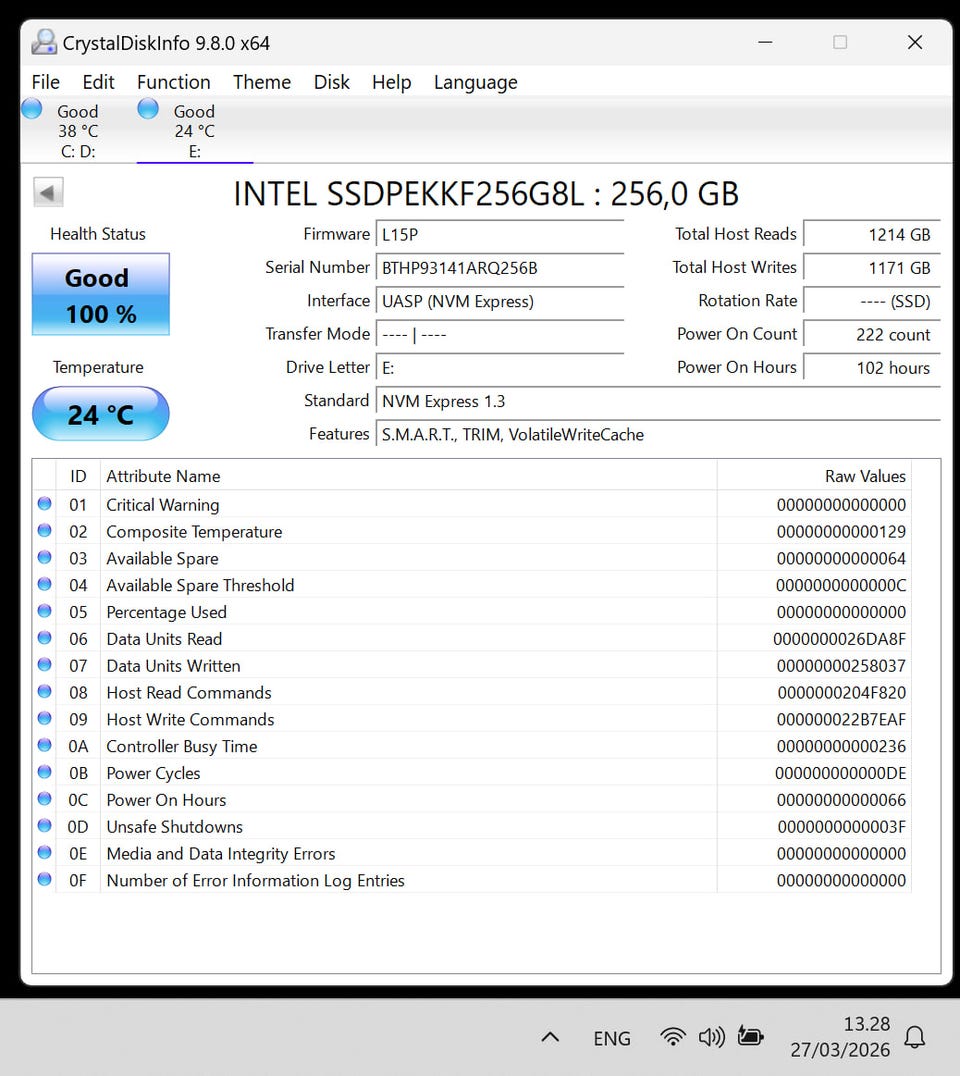Open the Language menu
Screen dimensions: 960x1076
[475, 82]
